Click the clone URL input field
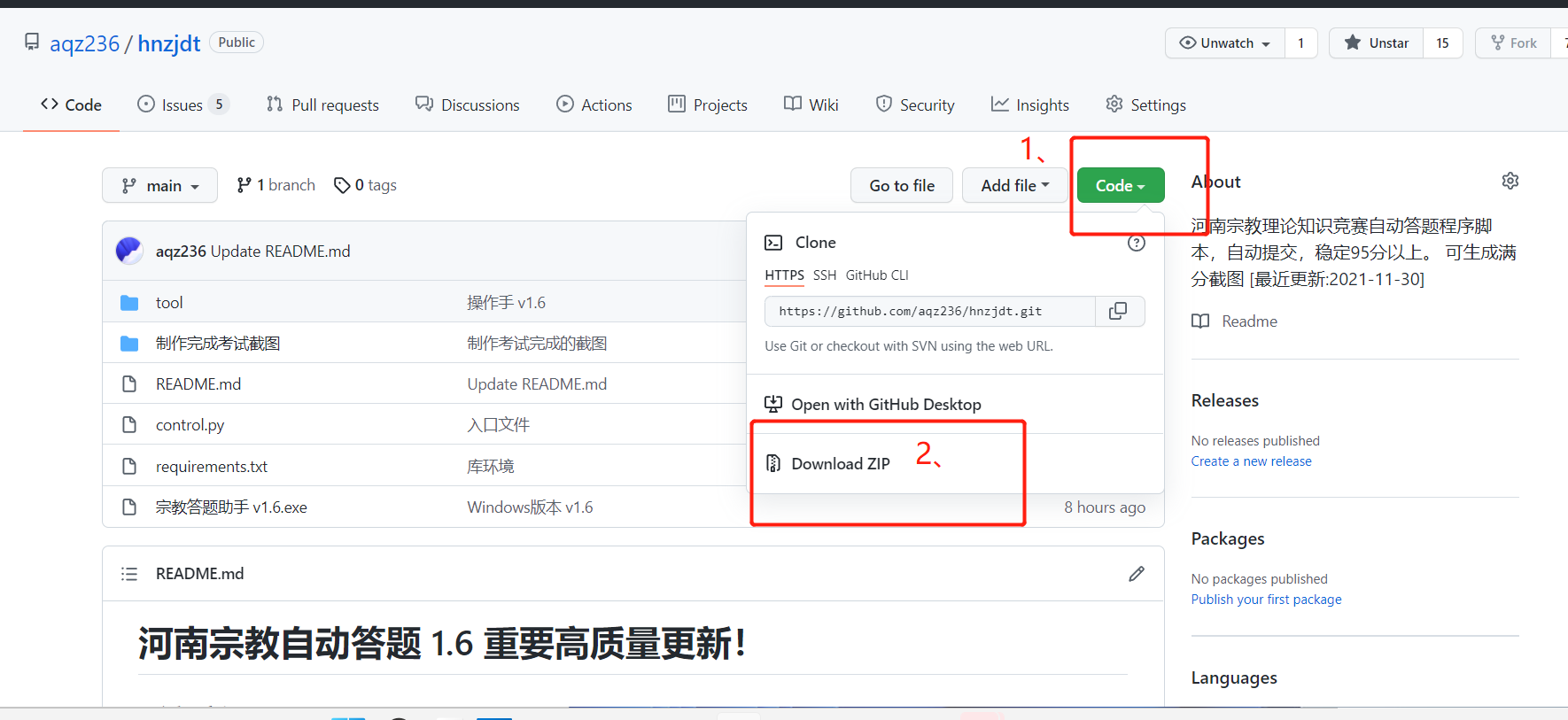 click(930, 311)
